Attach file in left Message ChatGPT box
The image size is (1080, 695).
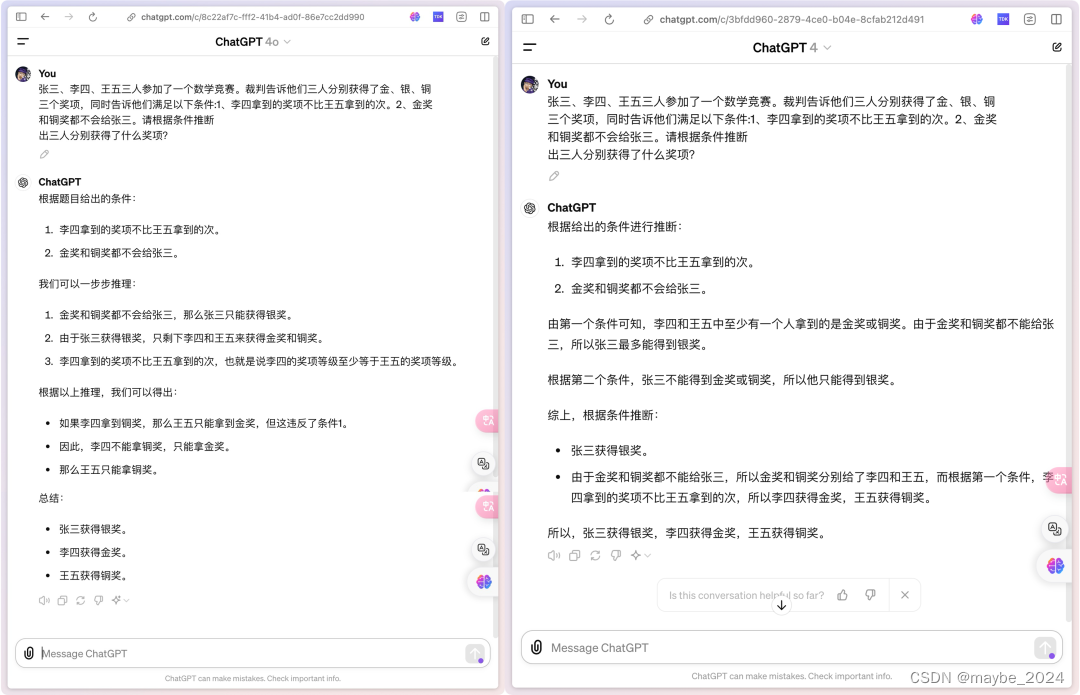(29, 653)
